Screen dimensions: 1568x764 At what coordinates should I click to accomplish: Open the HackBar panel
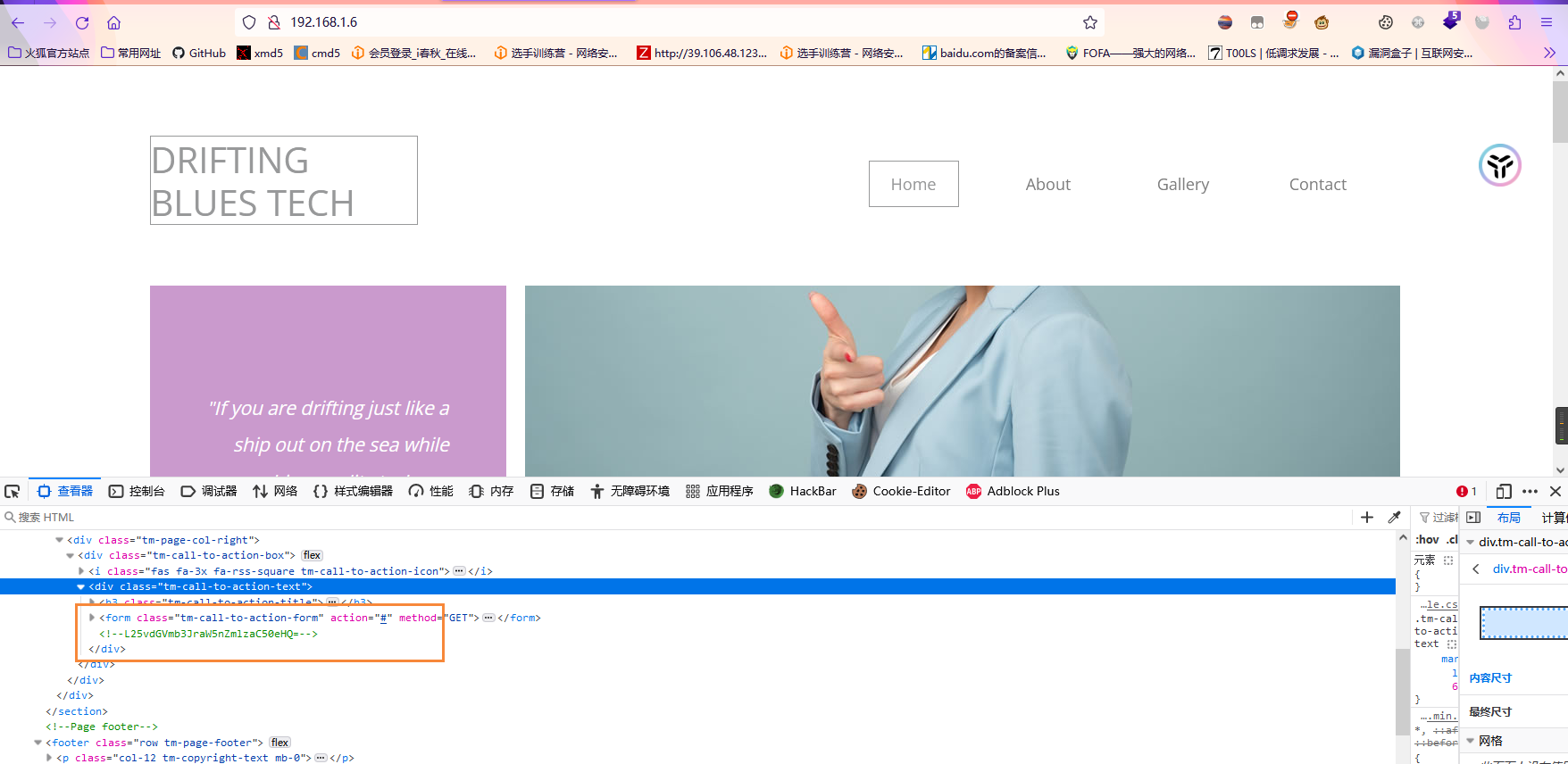pos(803,491)
